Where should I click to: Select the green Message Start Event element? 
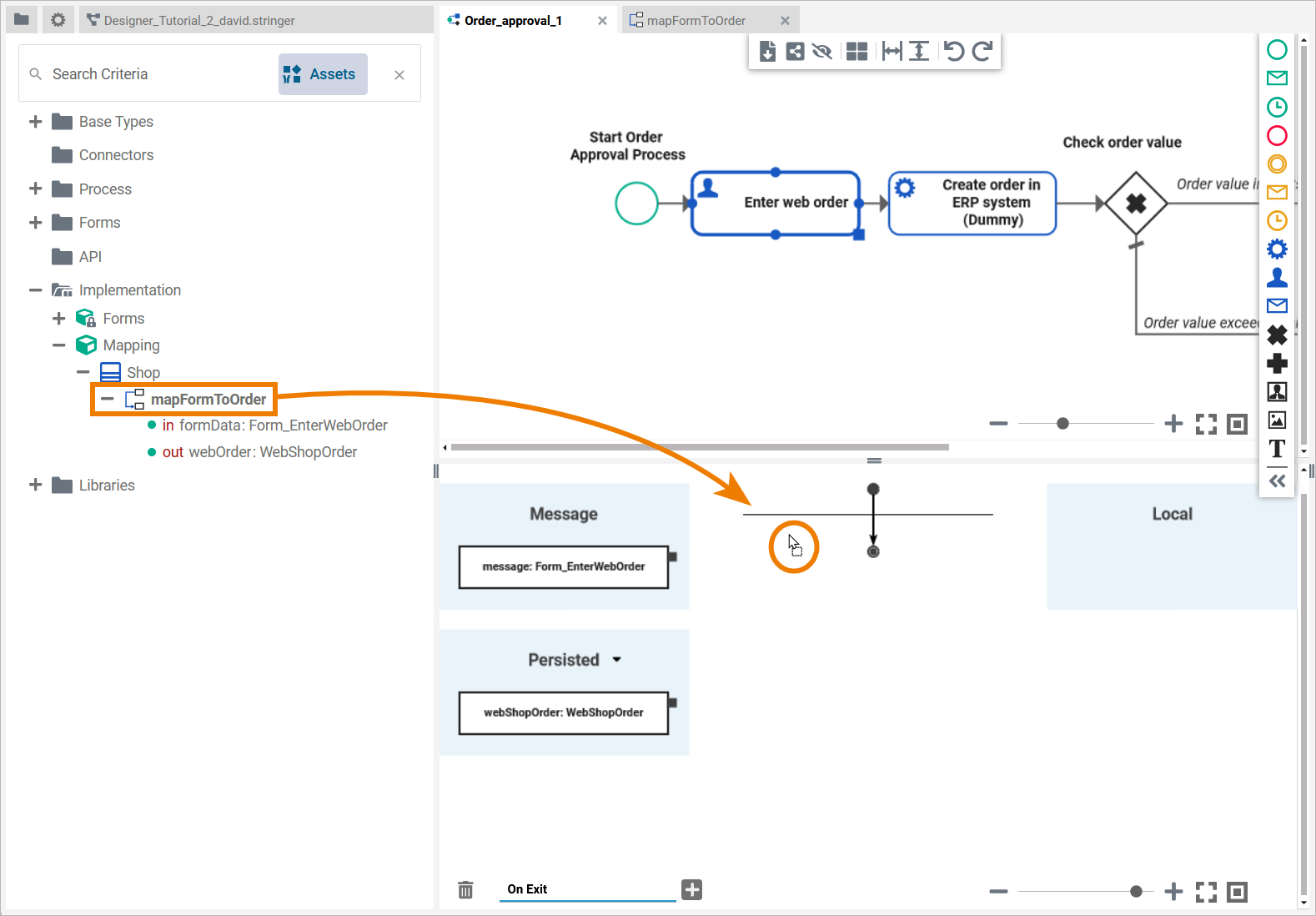pos(1277,78)
